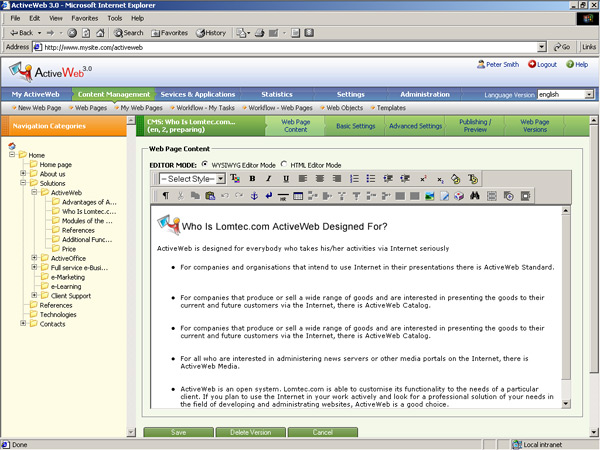
Task: Expand the About us tree node
Action: click(x=23, y=173)
